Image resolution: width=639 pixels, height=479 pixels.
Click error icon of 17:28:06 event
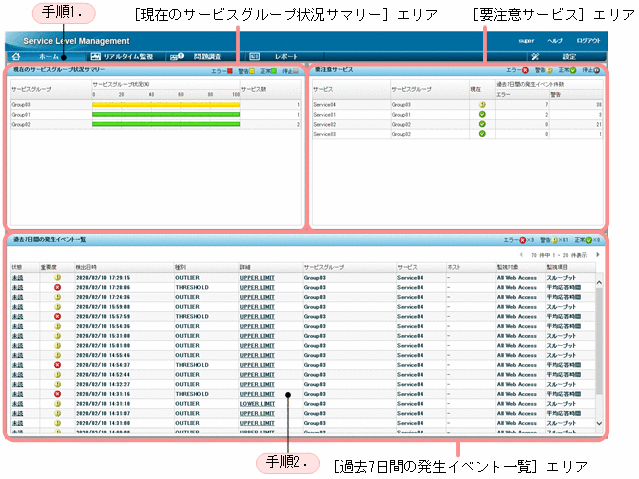57,287
